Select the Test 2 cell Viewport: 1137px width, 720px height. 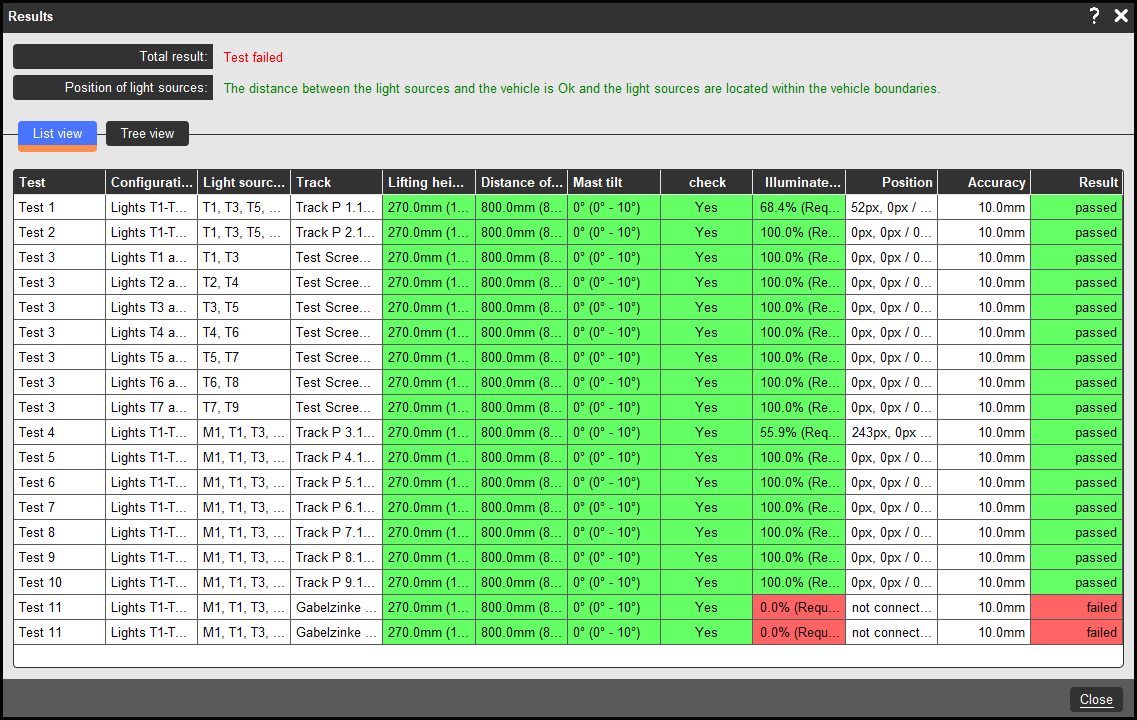[x=59, y=233]
